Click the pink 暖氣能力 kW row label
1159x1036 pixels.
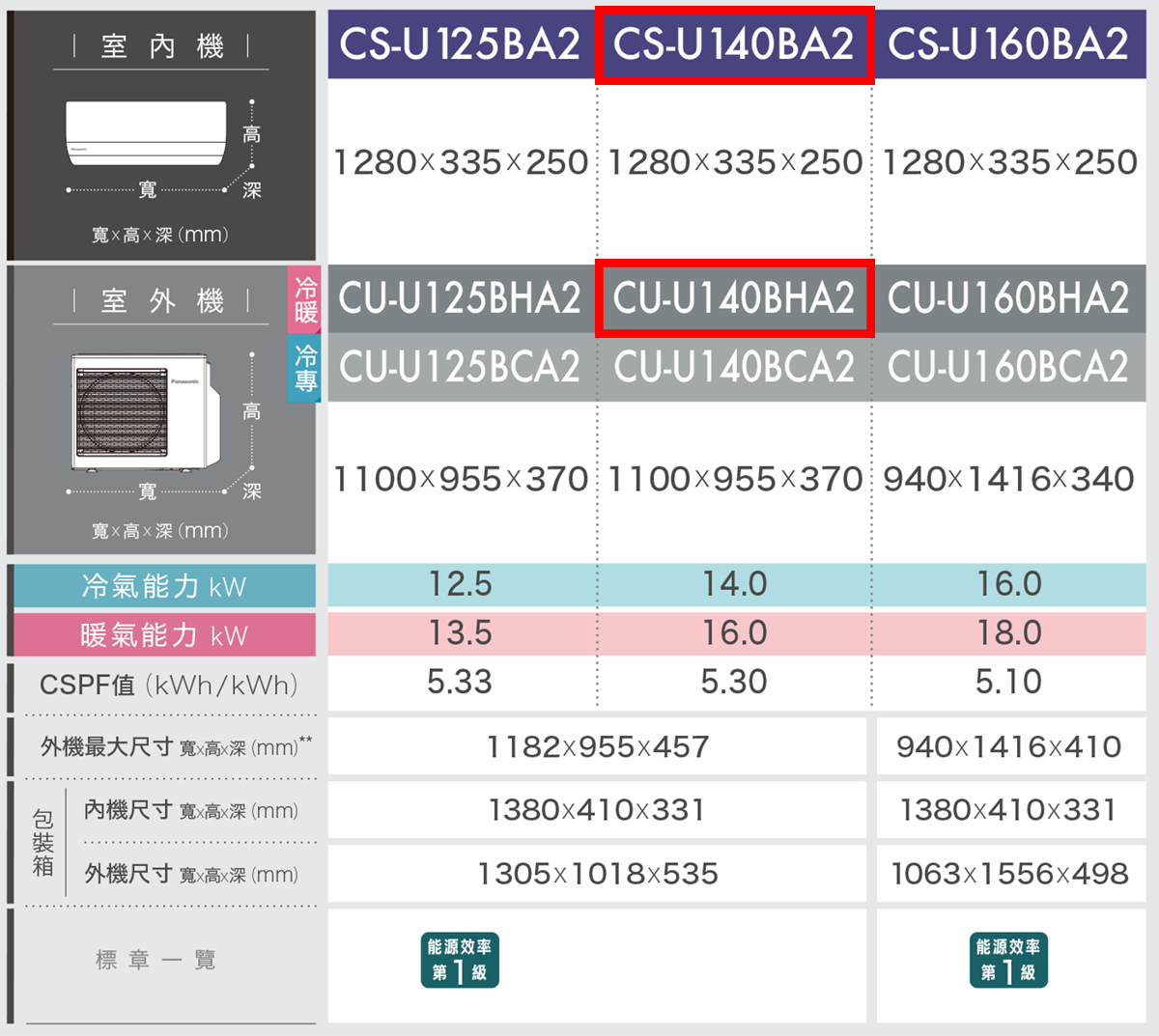(164, 634)
